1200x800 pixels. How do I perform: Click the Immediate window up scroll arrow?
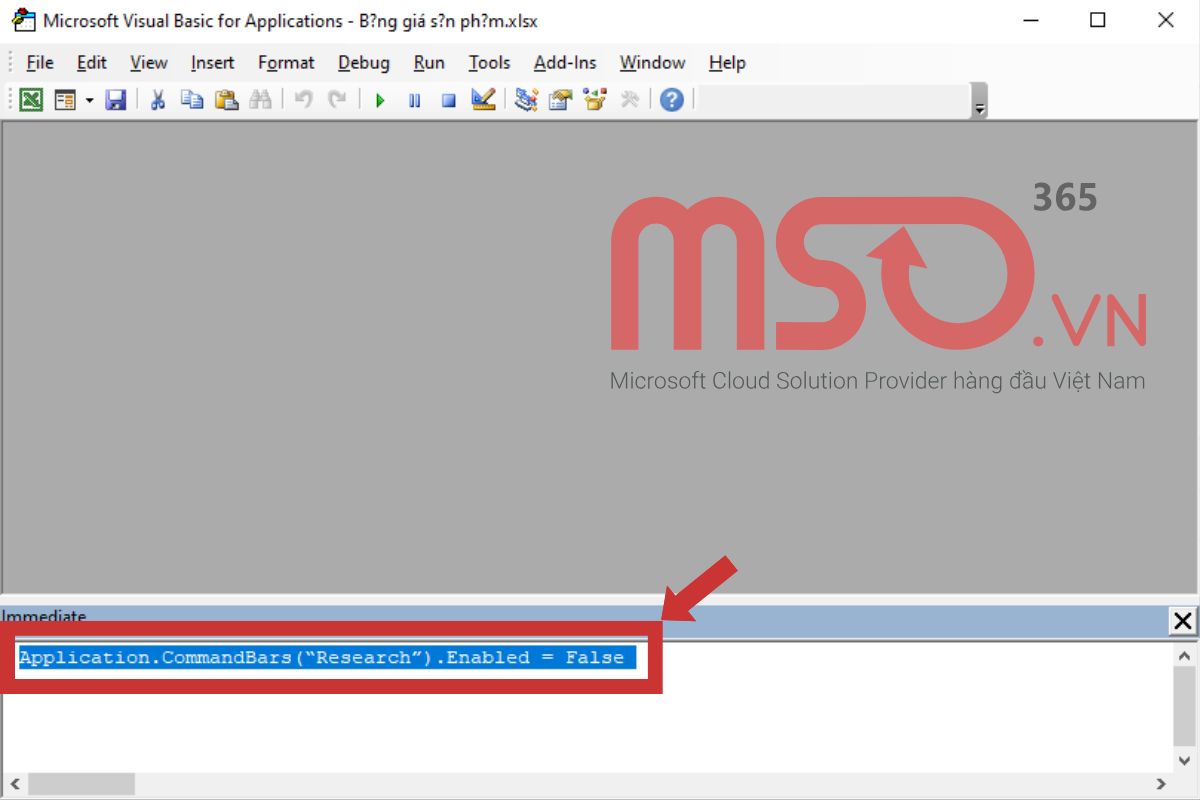tap(1183, 656)
